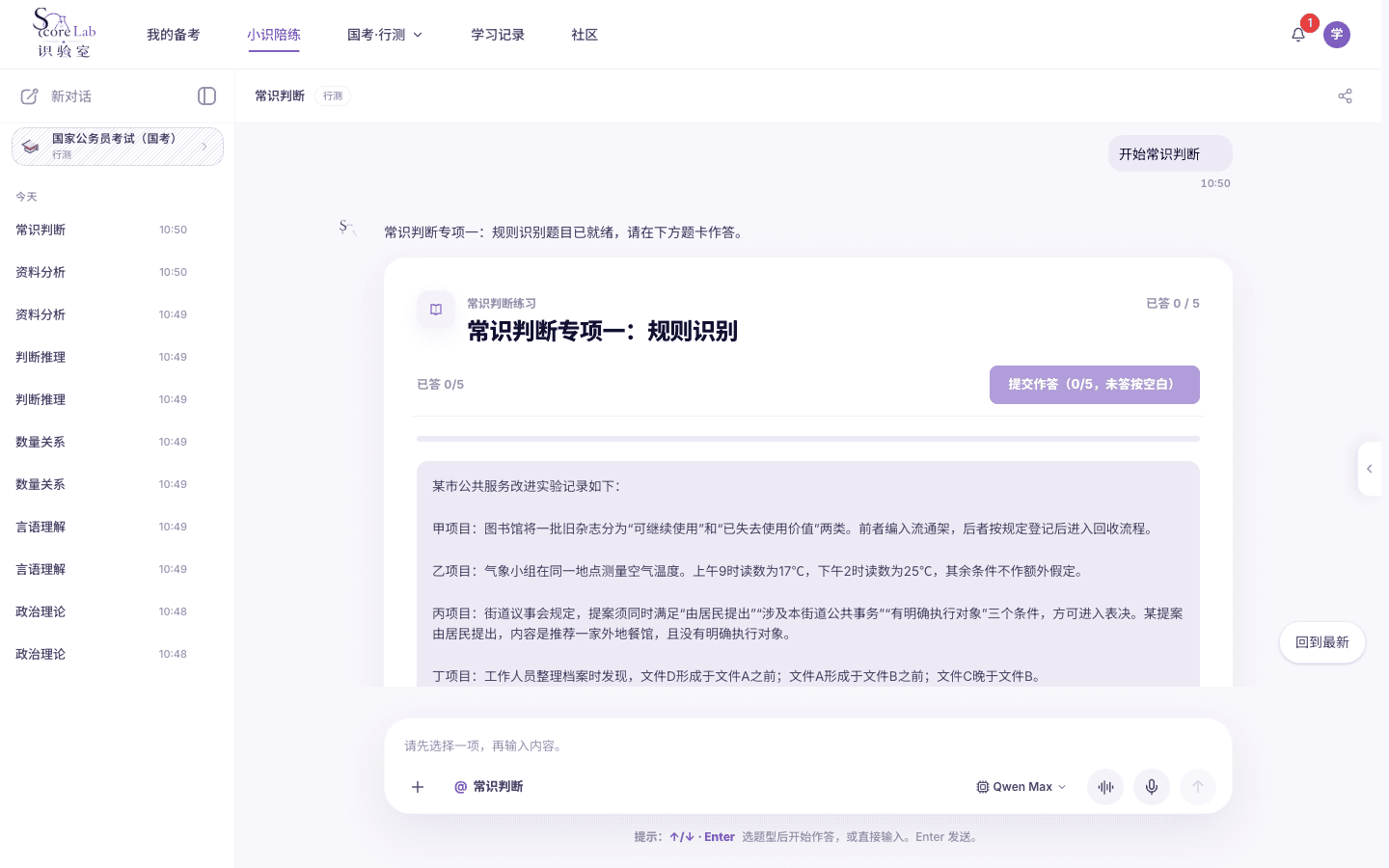Toggle the sidebar collapse icon
The width and height of the screenshot is (1389, 868).
tap(206, 95)
